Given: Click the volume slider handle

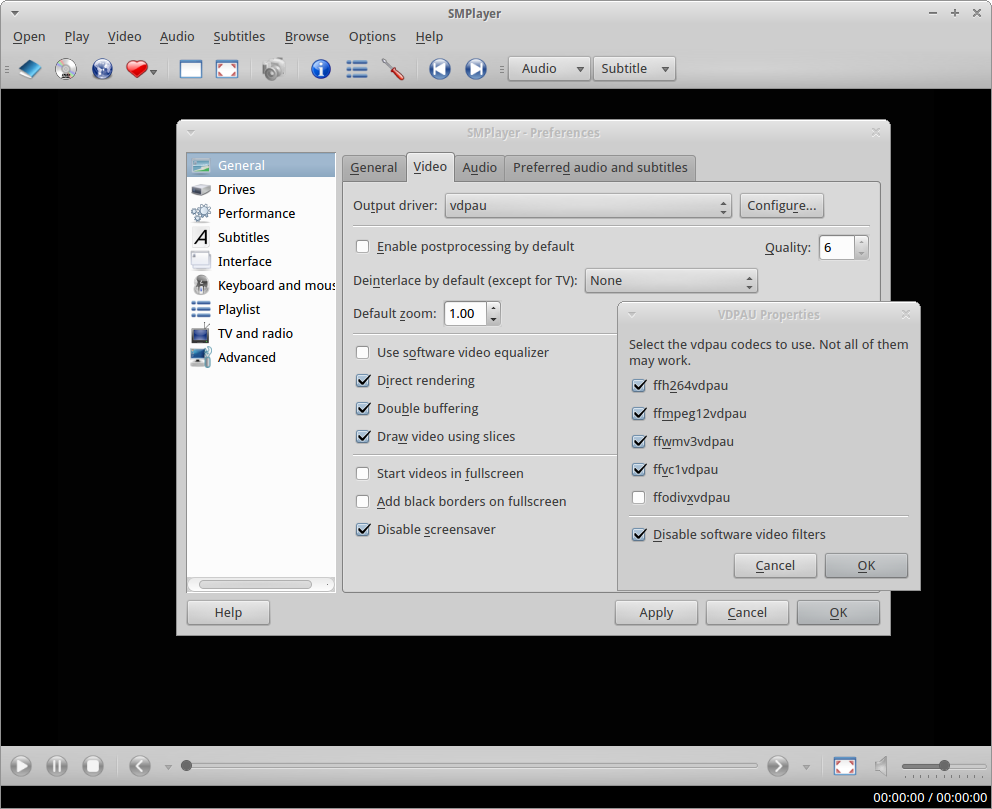Looking at the screenshot, I should click(944, 766).
